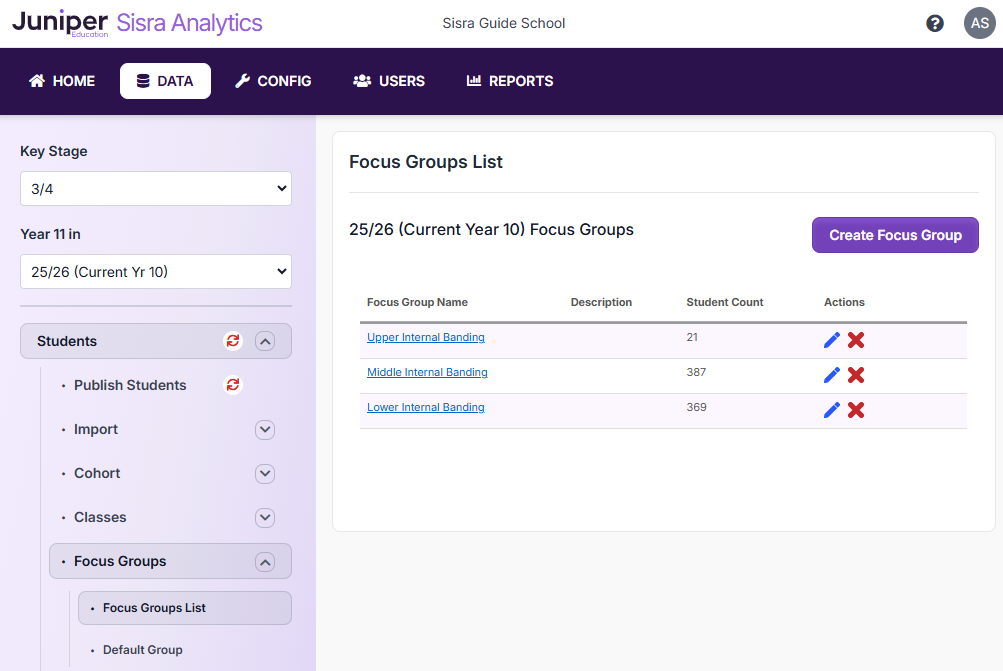Click the Publish Students sync icon
Viewport: 1003px width, 671px height.
tap(233, 385)
